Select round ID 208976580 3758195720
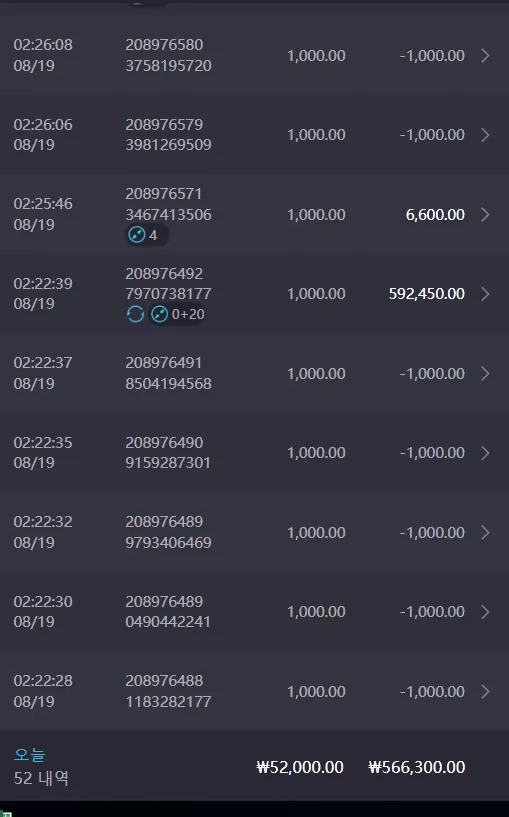The image size is (509, 817). coord(168,55)
